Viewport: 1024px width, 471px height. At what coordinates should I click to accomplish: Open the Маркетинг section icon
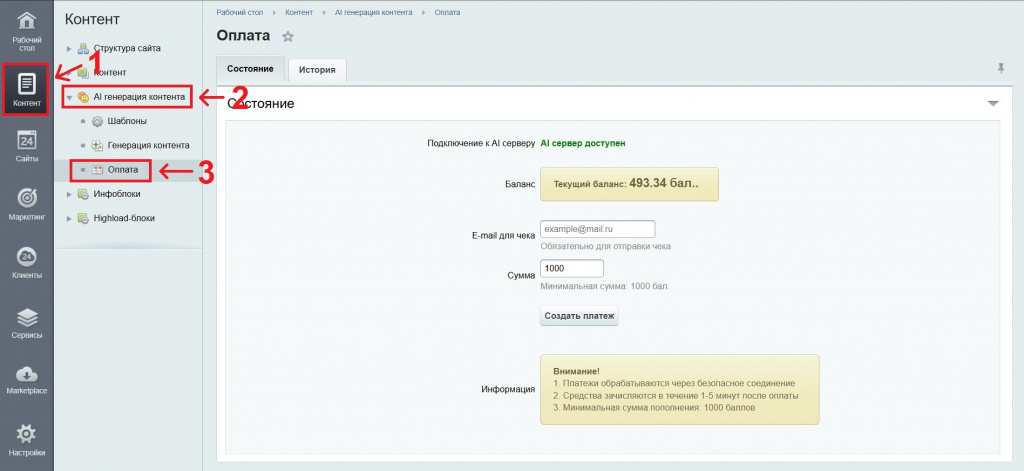(x=27, y=205)
